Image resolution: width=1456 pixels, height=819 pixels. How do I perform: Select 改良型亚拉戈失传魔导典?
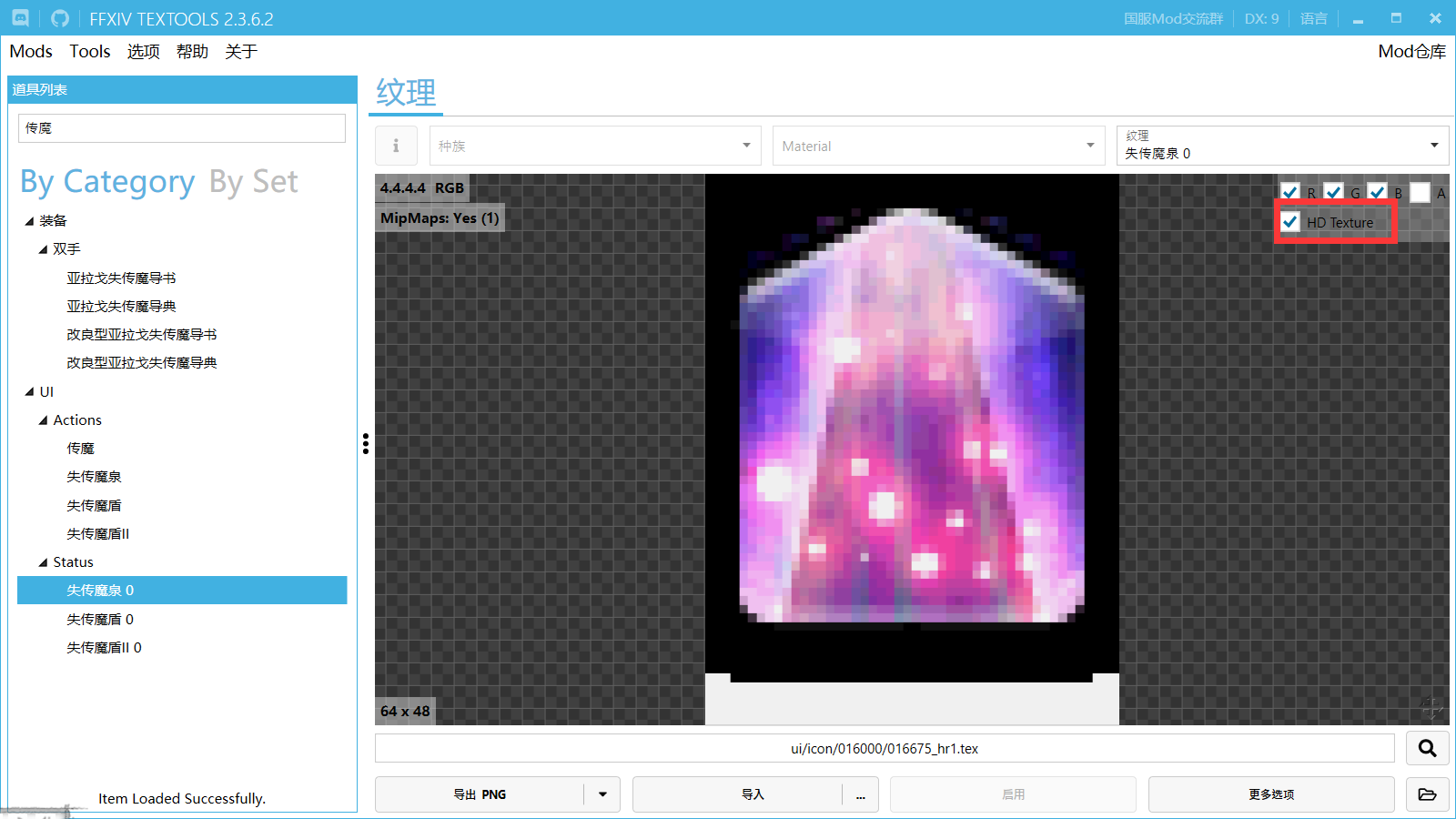point(141,363)
